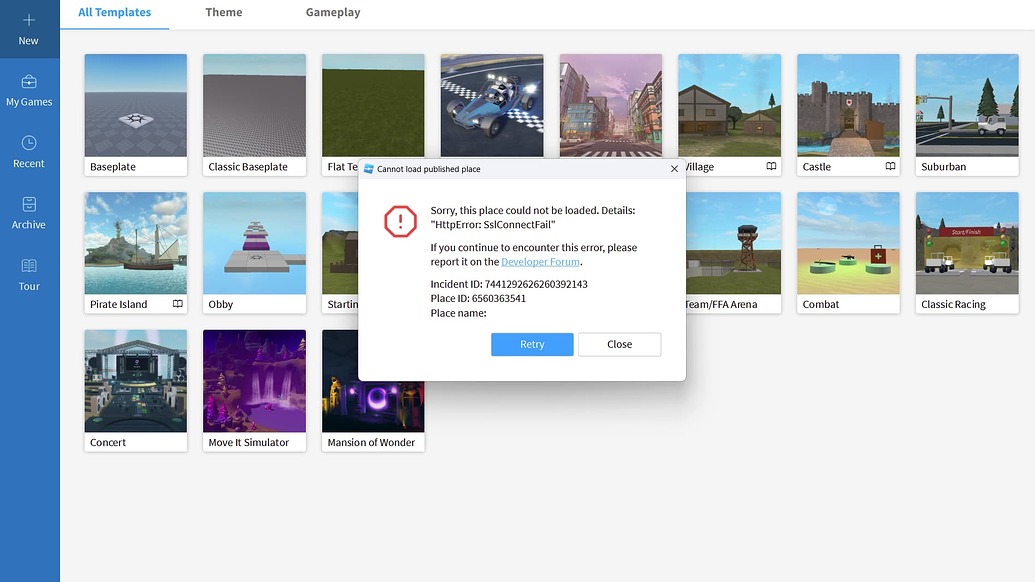Select the Classic Racing template
The image size is (1035, 582).
[x=966, y=242]
